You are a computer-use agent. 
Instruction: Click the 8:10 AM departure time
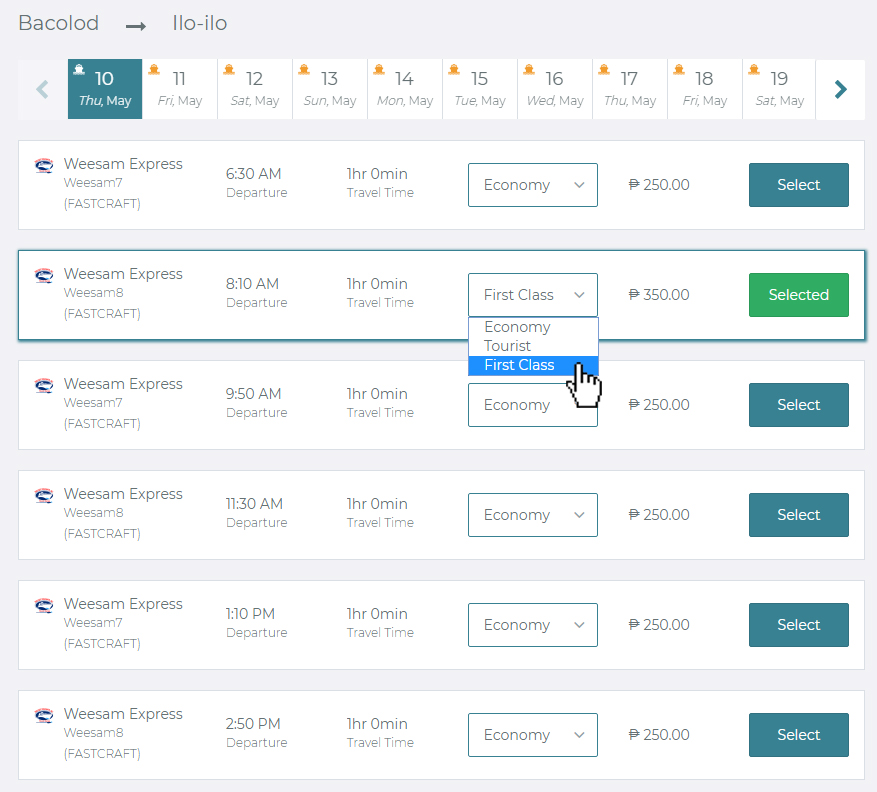pyautogui.click(x=252, y=284)
